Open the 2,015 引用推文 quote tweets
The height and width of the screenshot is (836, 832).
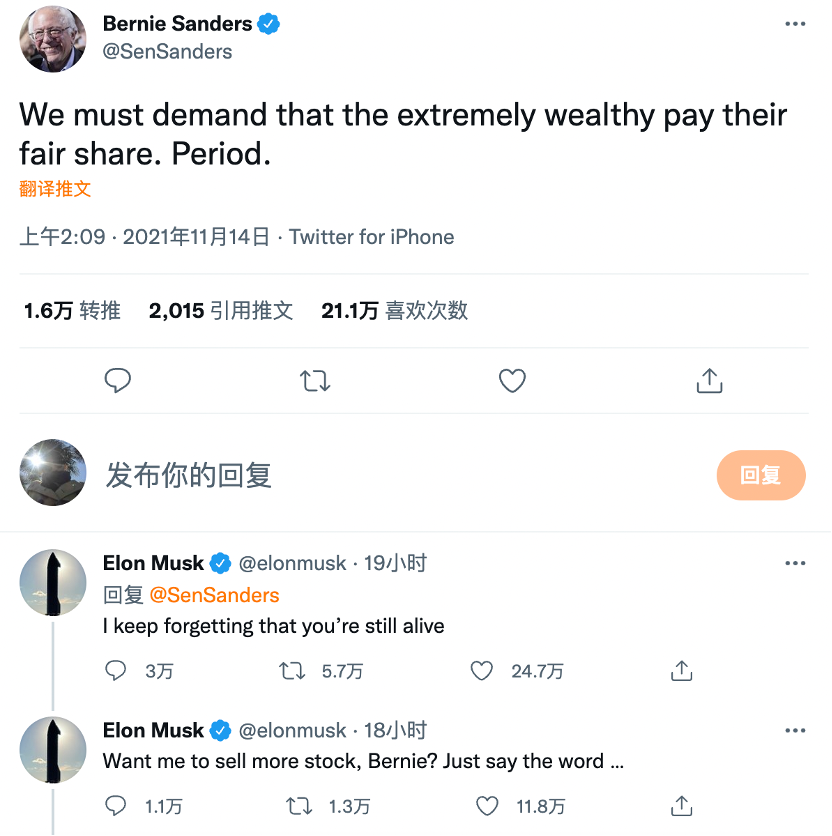(221, 311)
